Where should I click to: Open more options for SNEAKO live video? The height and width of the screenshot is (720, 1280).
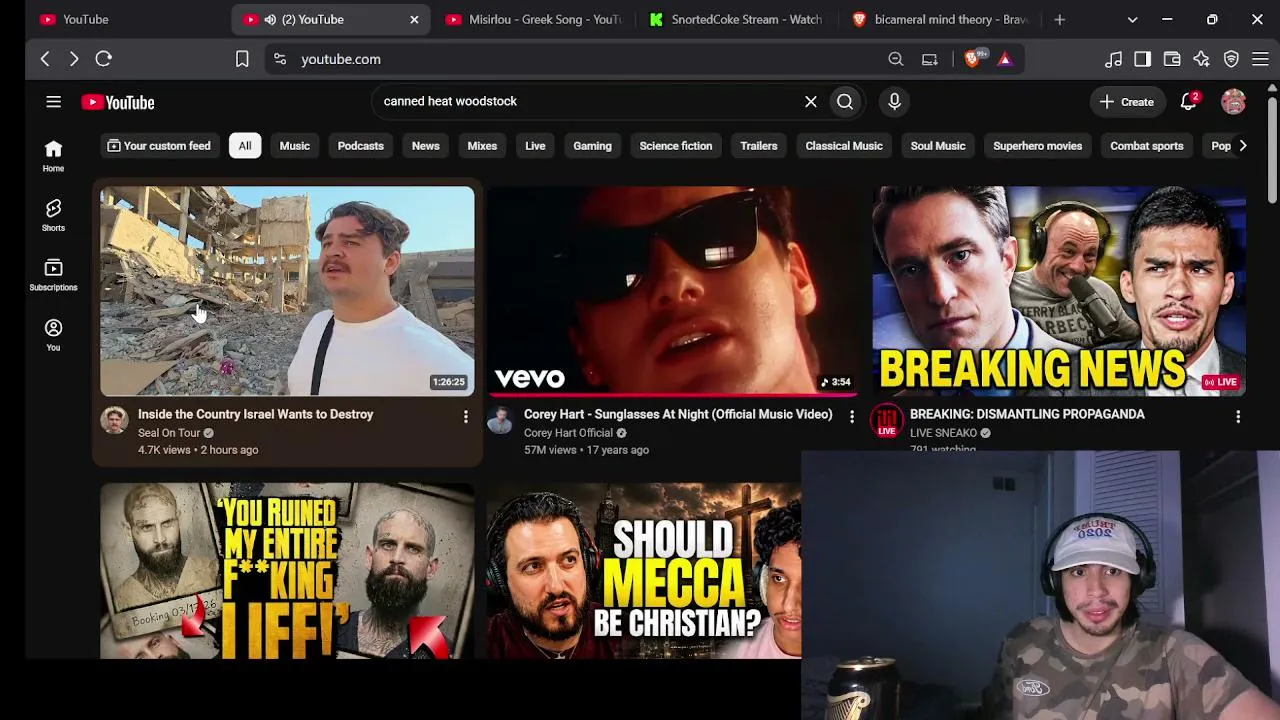coord(1238,416)
